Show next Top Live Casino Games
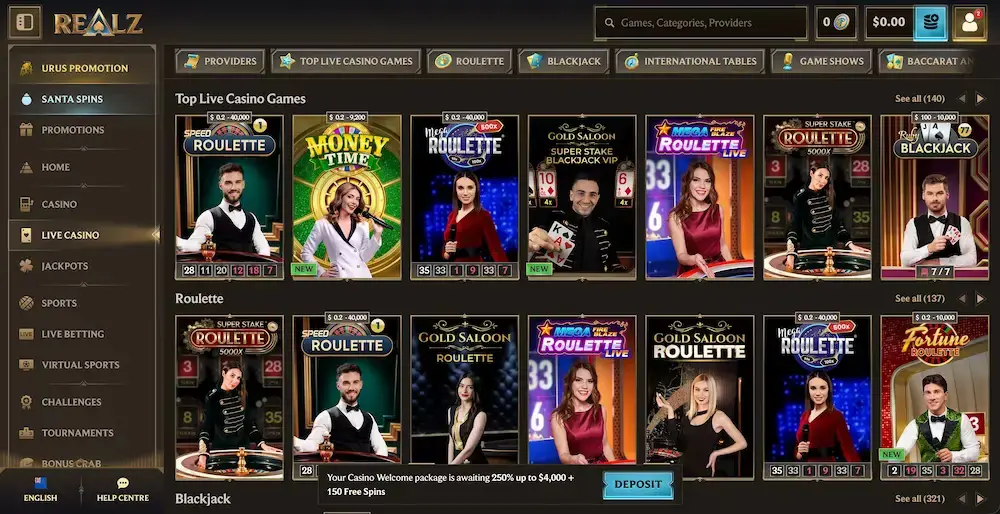1000x514 pixels. pyautogui.click(x=980, y=99)
